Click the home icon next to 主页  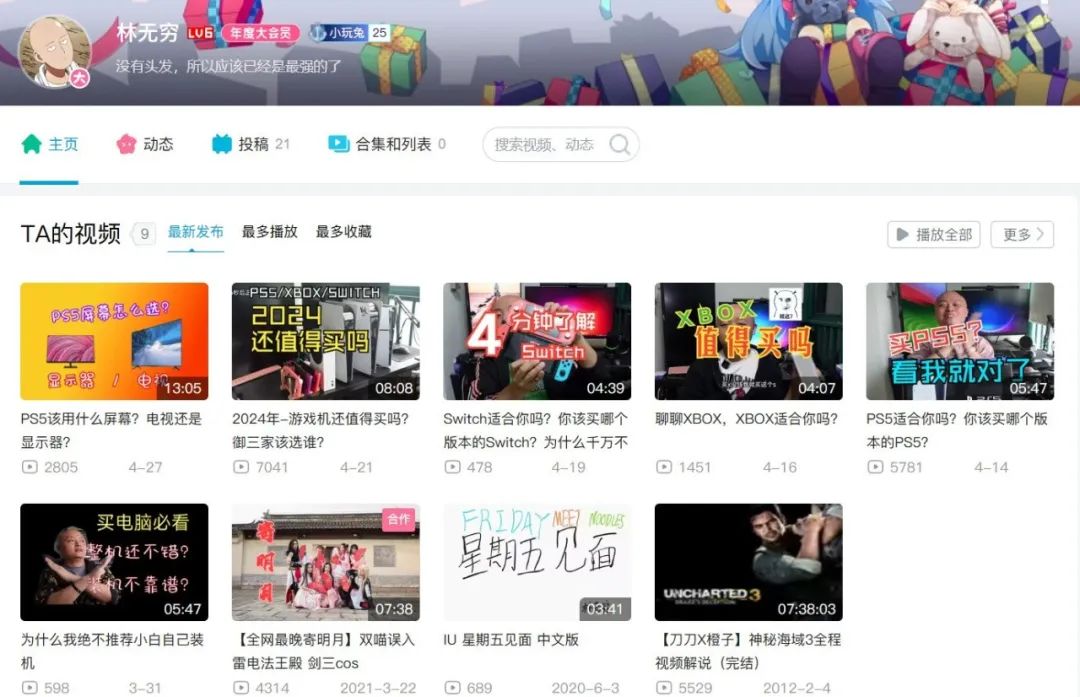click(x=32, y=144)
